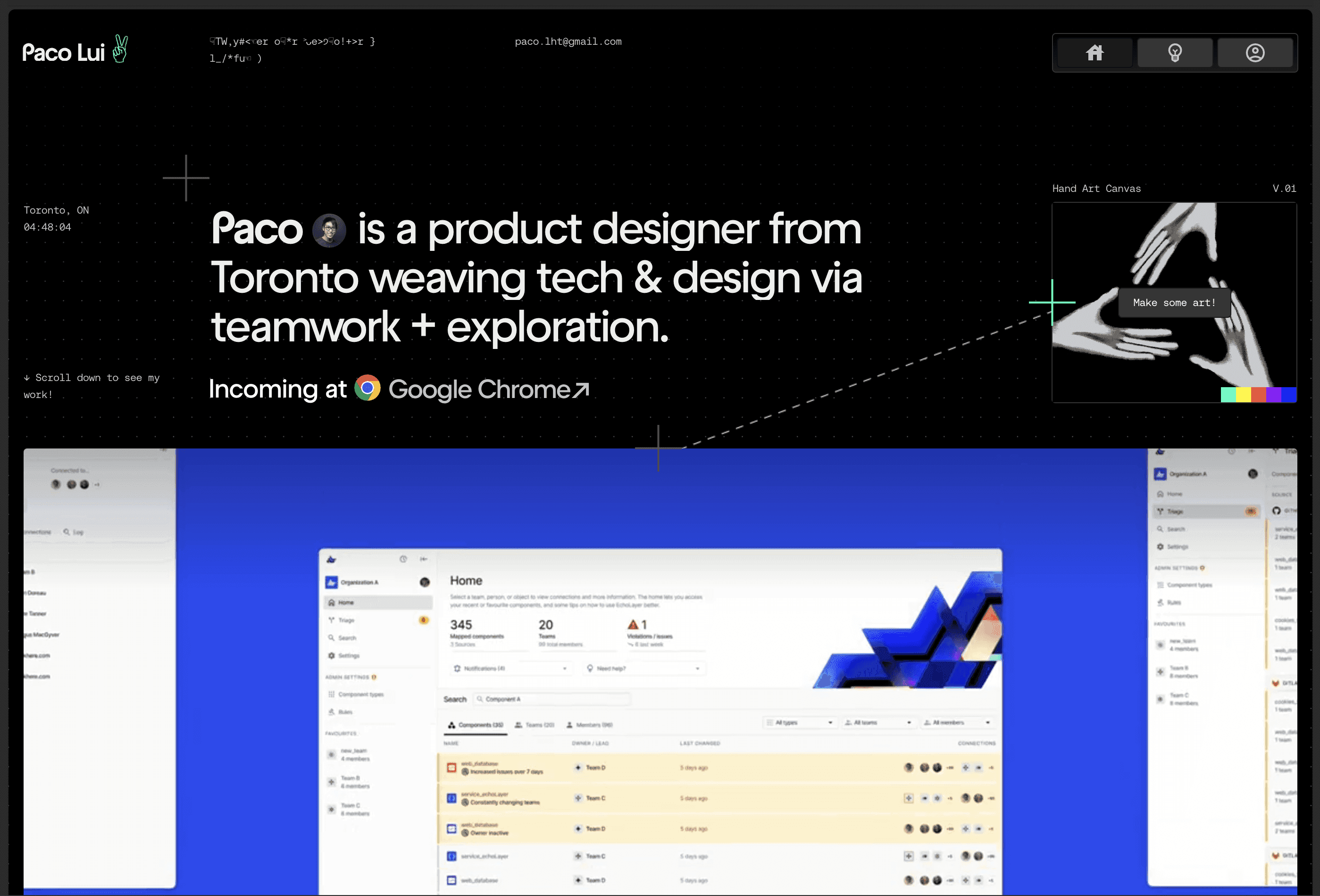Click the paco.lht@gmail.com email link
1320x896 pixels.
tap(568, 41)
